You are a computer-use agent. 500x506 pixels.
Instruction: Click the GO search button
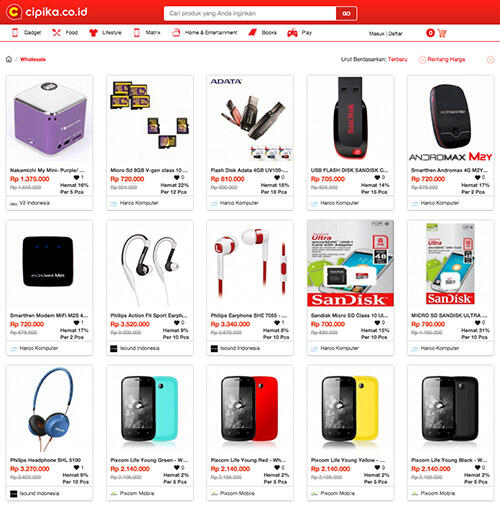(x=346, y=13)
